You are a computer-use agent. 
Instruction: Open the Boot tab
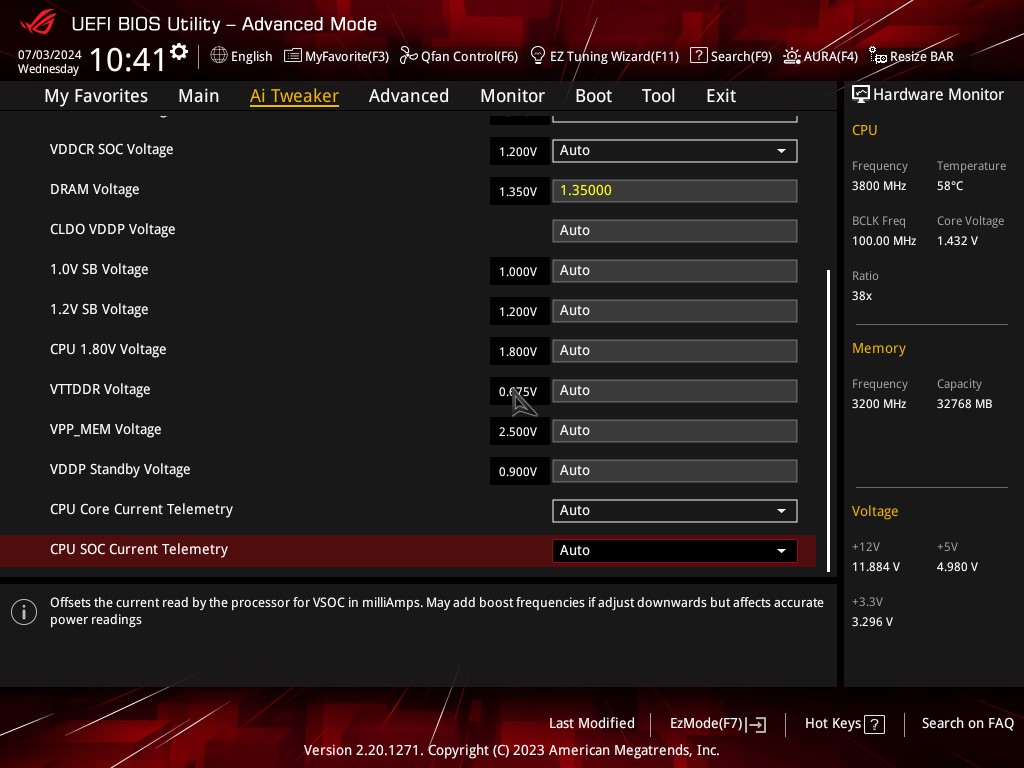593,96
